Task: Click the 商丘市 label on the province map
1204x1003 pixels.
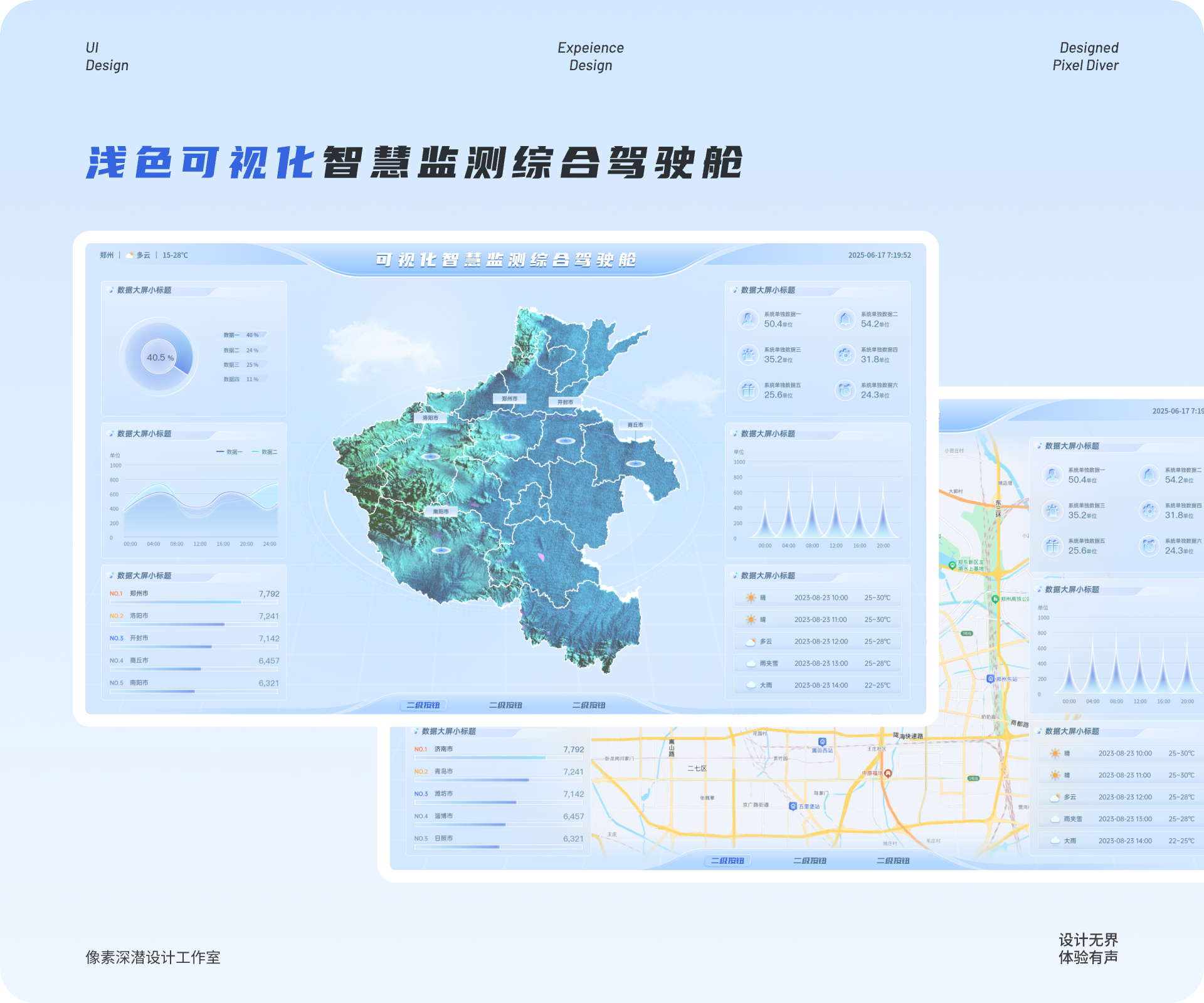Action: coord(635,425)
